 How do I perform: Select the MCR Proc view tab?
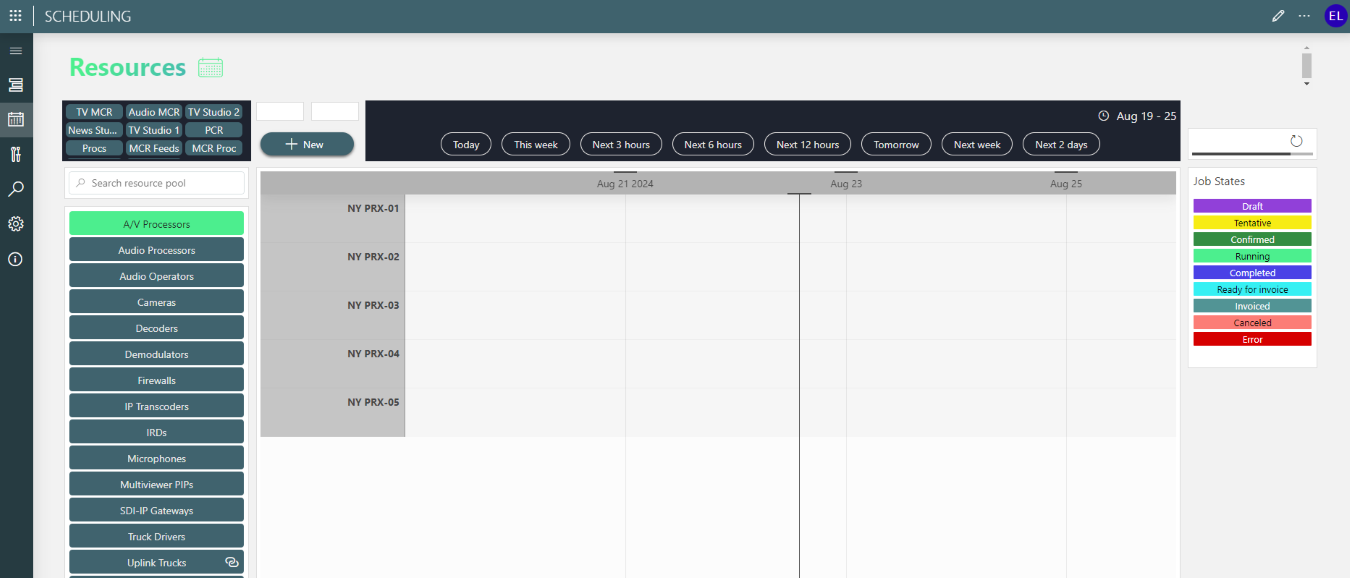[x=214, y=148]
